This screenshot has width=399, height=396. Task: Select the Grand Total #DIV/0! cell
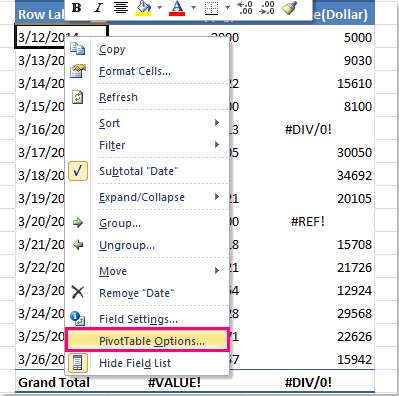(308, 383)
